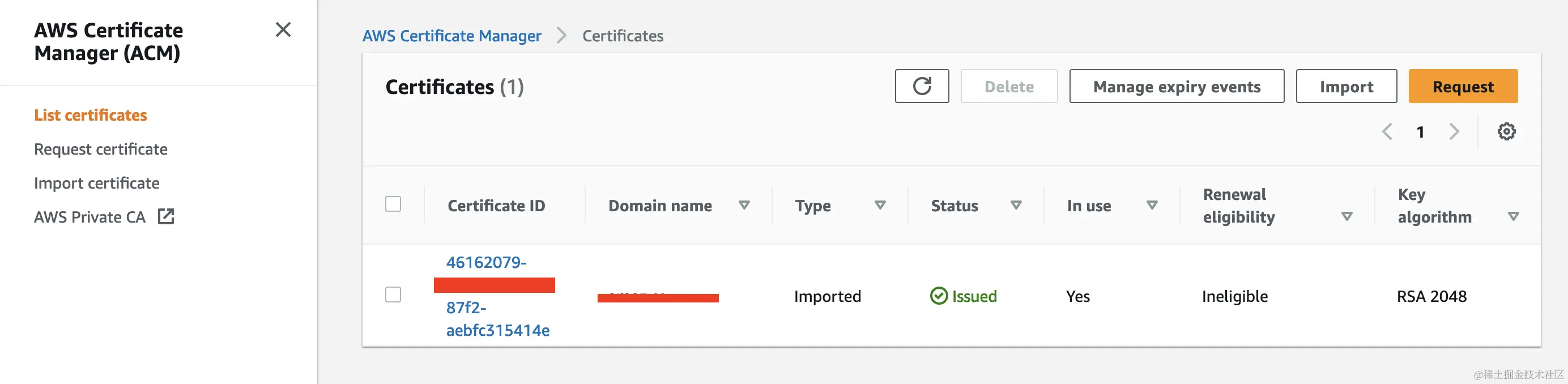
Task: Go to the next page arrow
Action: (1454, 131)
